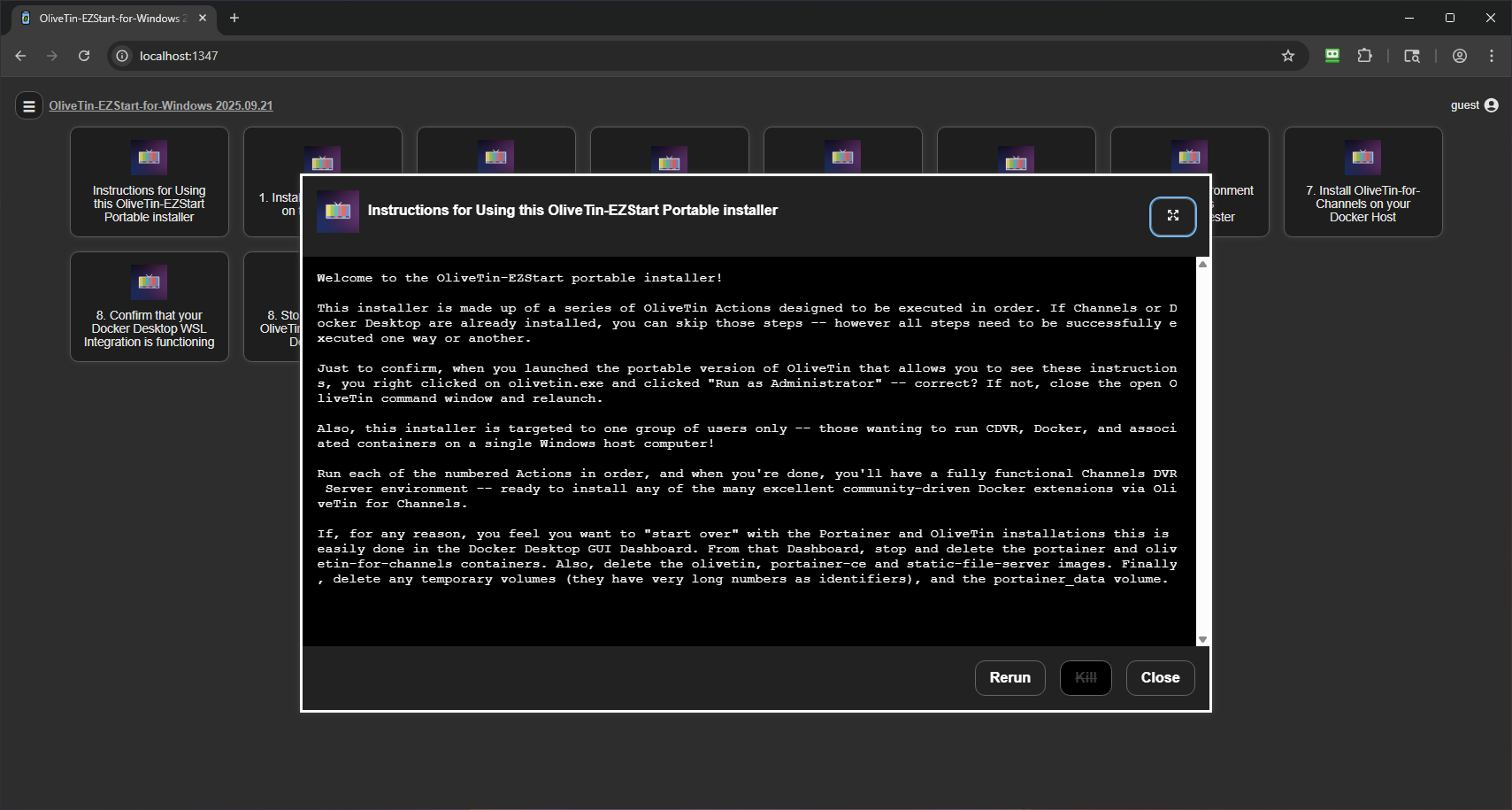The image size is (1512, 810).
Task: Run action 8 Confirm Docker Desktop WSL Integration
Action: click(x=150, y=307)
